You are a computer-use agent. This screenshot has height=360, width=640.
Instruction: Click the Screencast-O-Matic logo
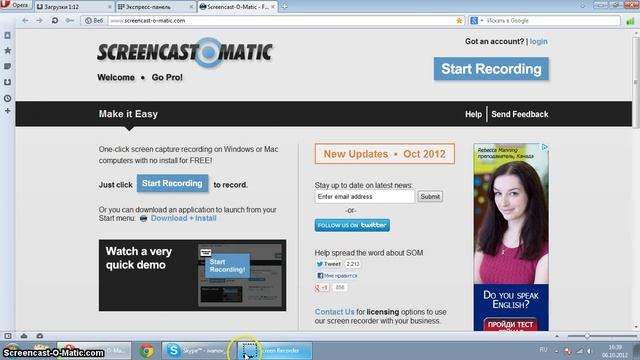[185, 52]
